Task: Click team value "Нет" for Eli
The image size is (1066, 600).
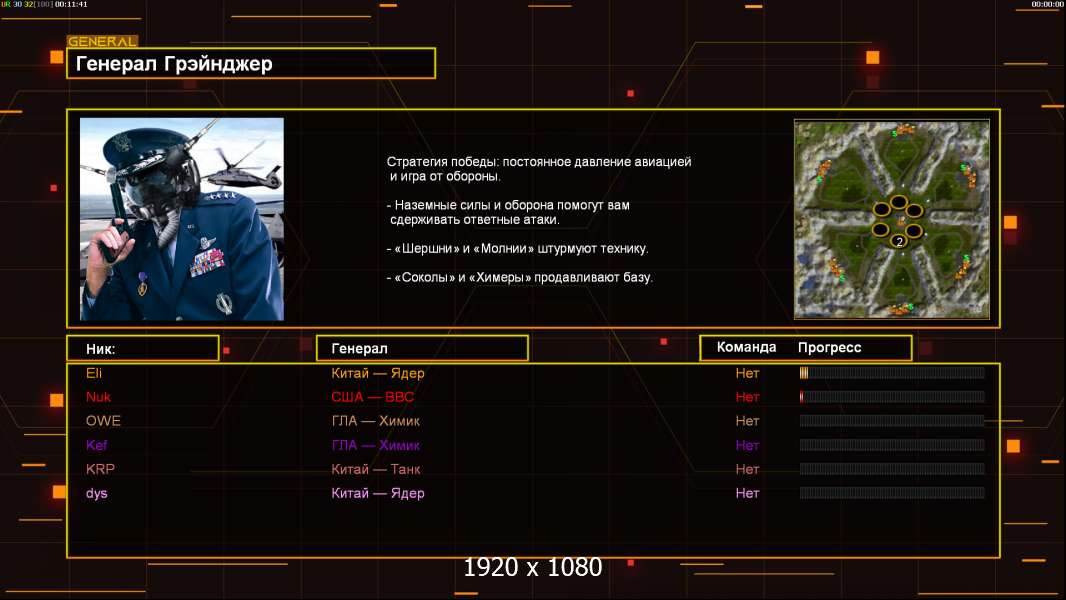Action: (x=747, y=373)
